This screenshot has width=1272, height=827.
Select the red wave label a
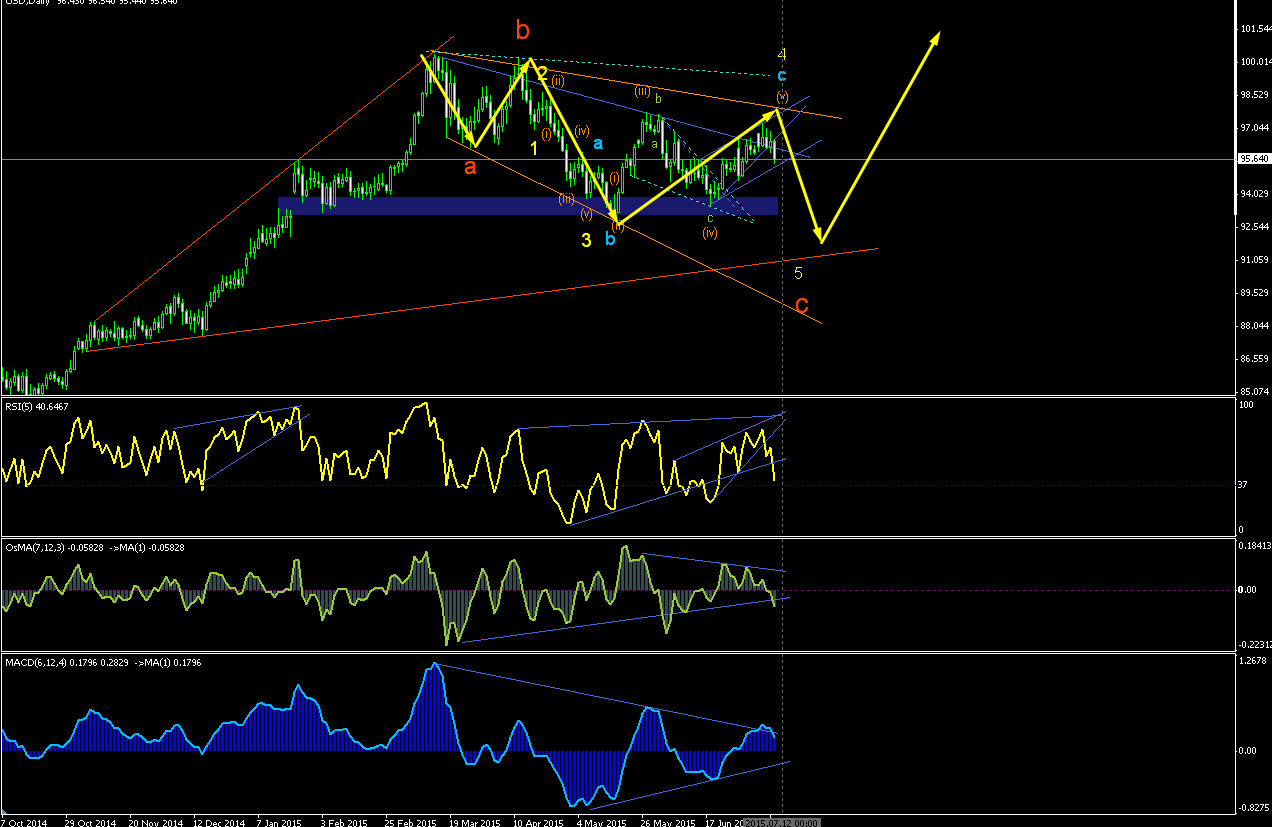[x=470, y=167]
